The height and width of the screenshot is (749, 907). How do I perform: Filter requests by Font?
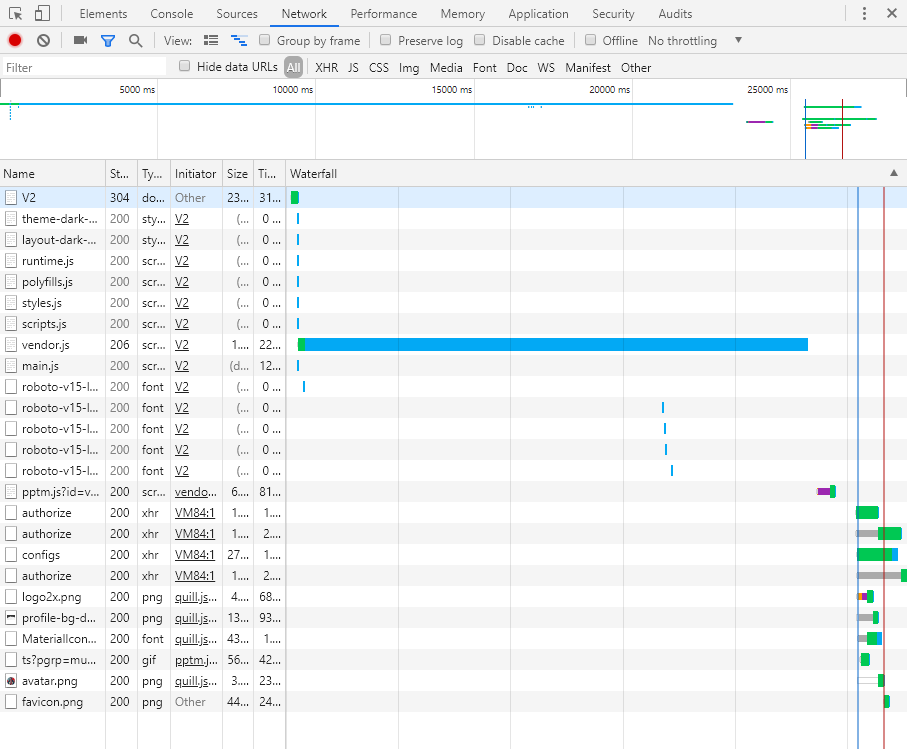coord(485,68)
